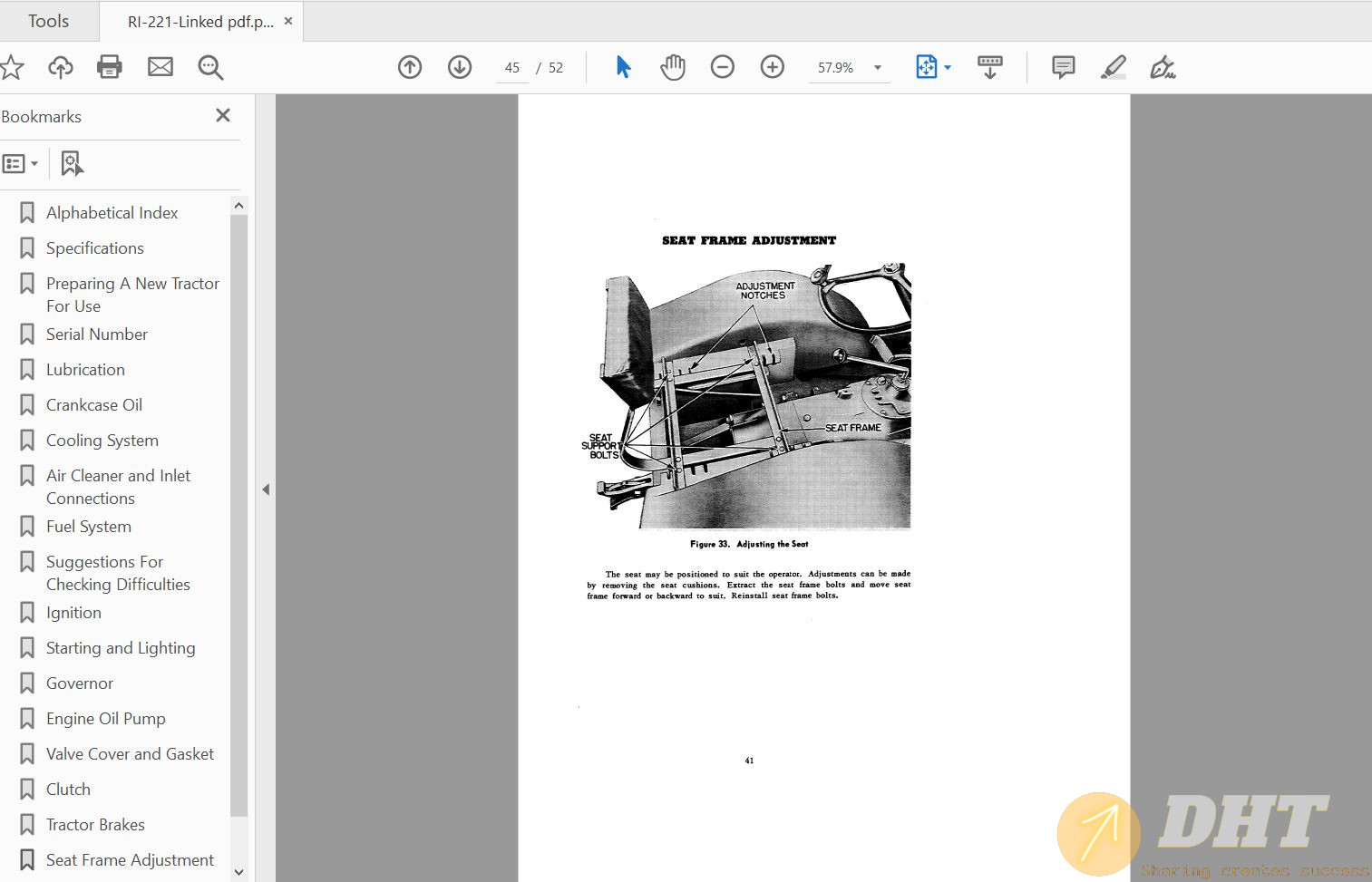Open the Crankcase Oil bookmark
Screen dimensions: 1372x882
coord(94,405)
